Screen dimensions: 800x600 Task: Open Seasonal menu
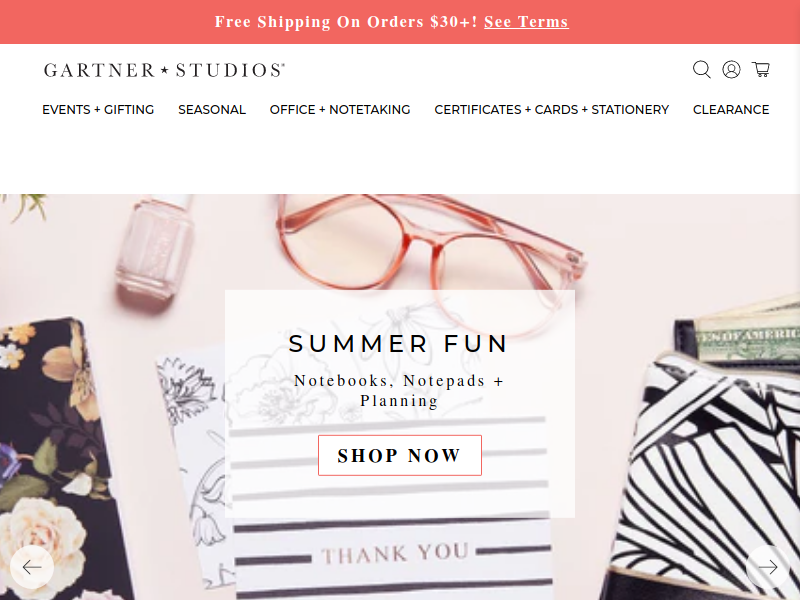tap(212, 110)
